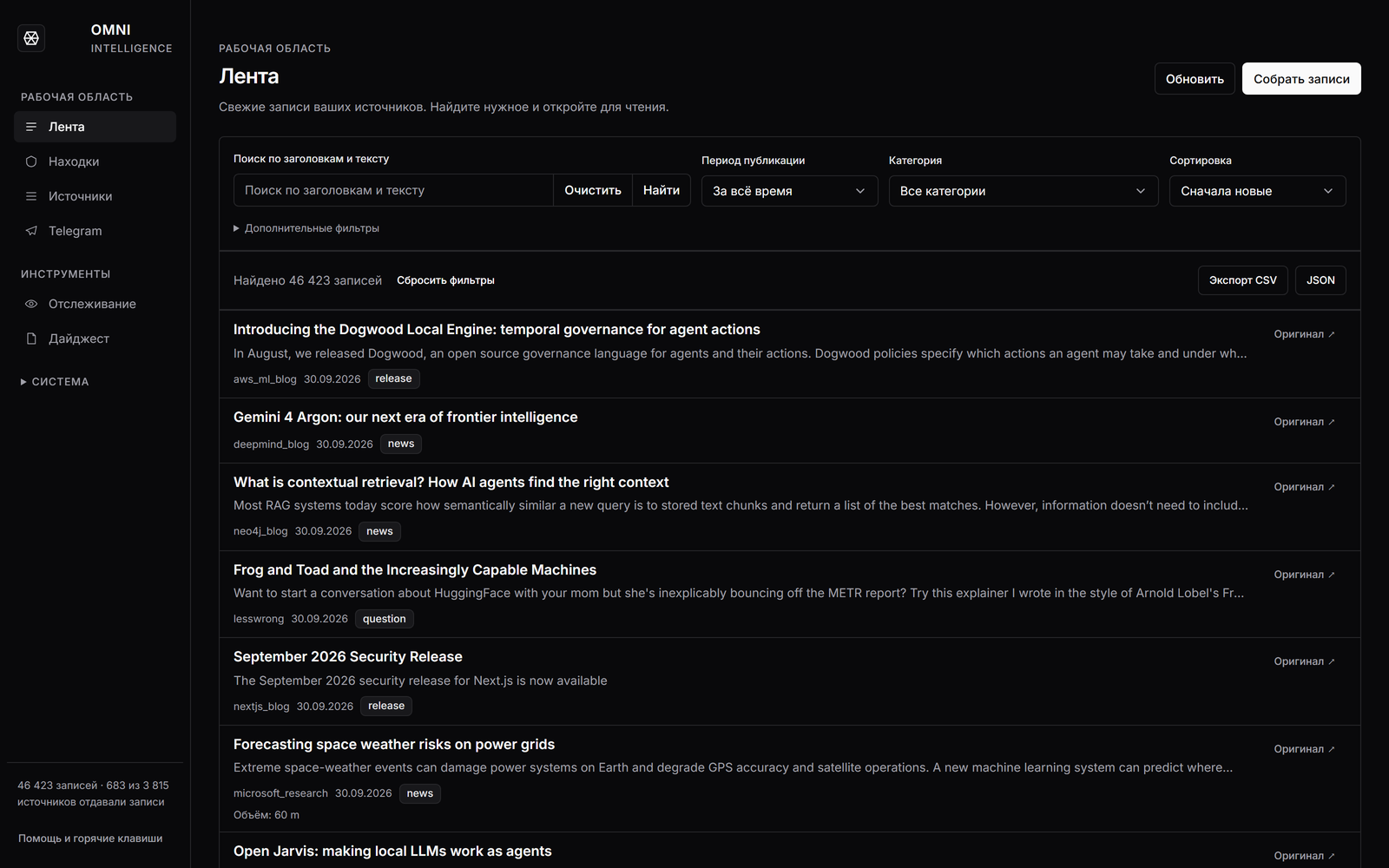Click the Лента feed icon in sidebar
Screen dimensions: 1389x868
[x=31, y=127]
